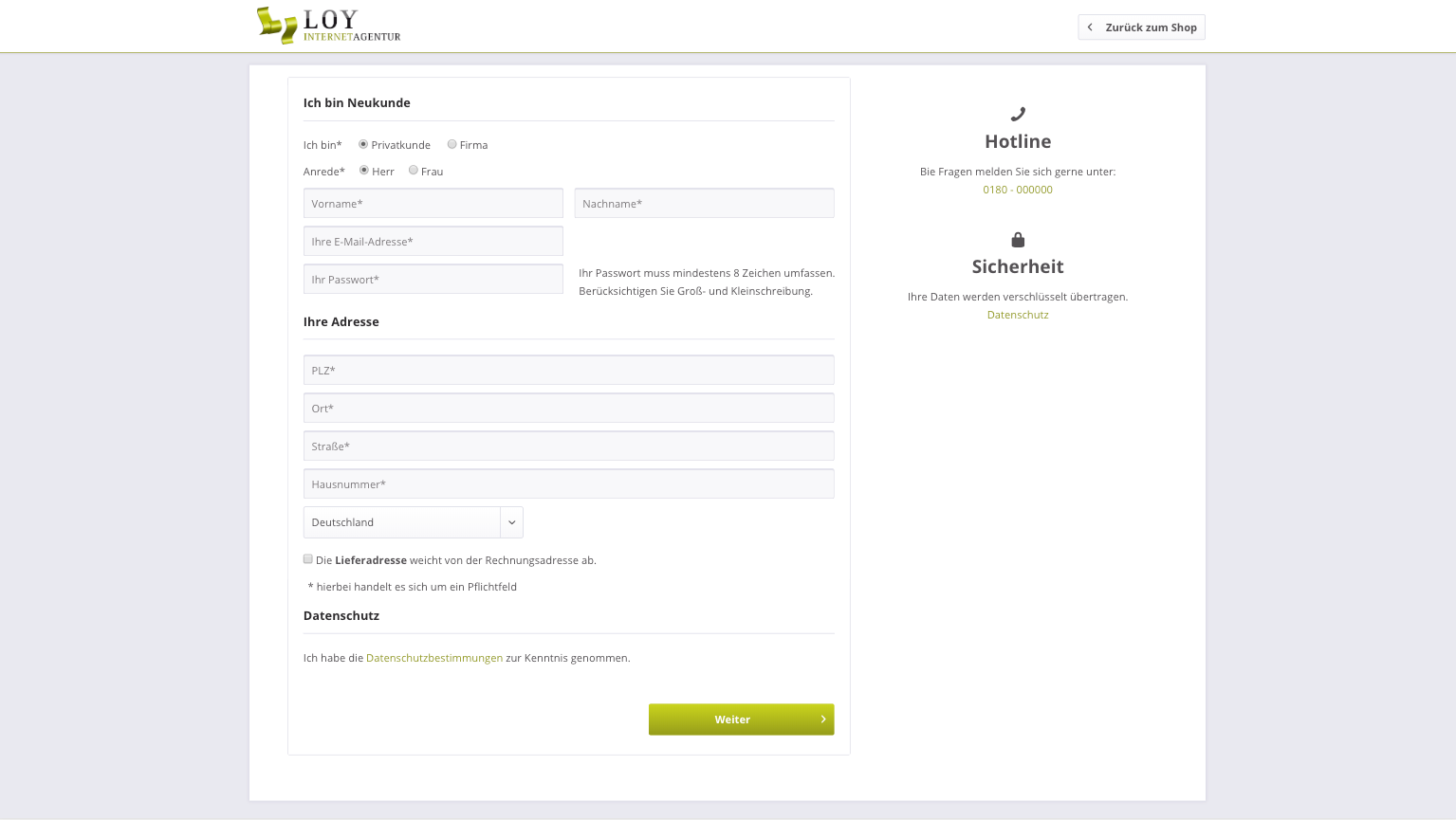
Task: Choose Herr as salutation
Action: pos(364,171)
